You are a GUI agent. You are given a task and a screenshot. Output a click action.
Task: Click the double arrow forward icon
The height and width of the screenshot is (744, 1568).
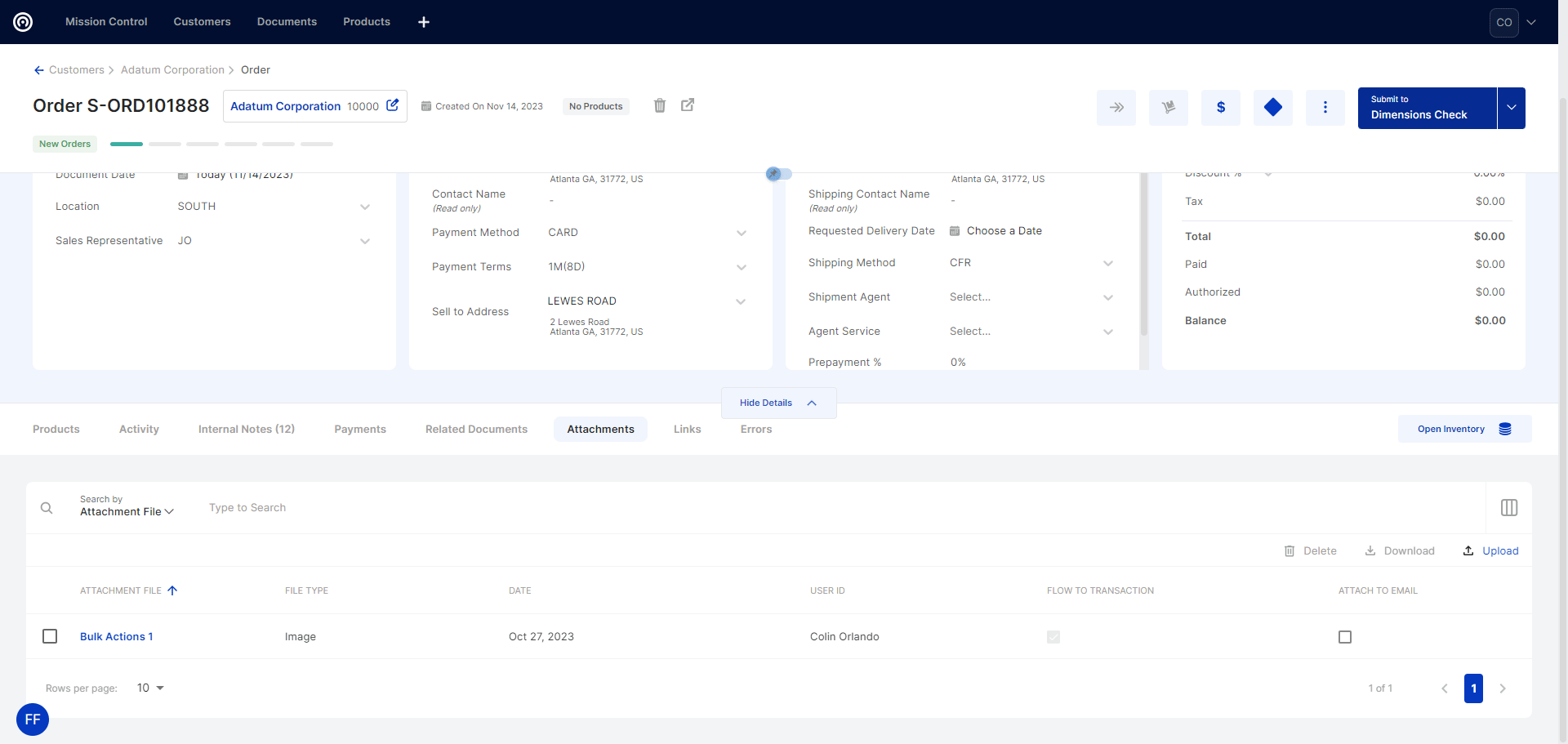tap(1116, 107)
